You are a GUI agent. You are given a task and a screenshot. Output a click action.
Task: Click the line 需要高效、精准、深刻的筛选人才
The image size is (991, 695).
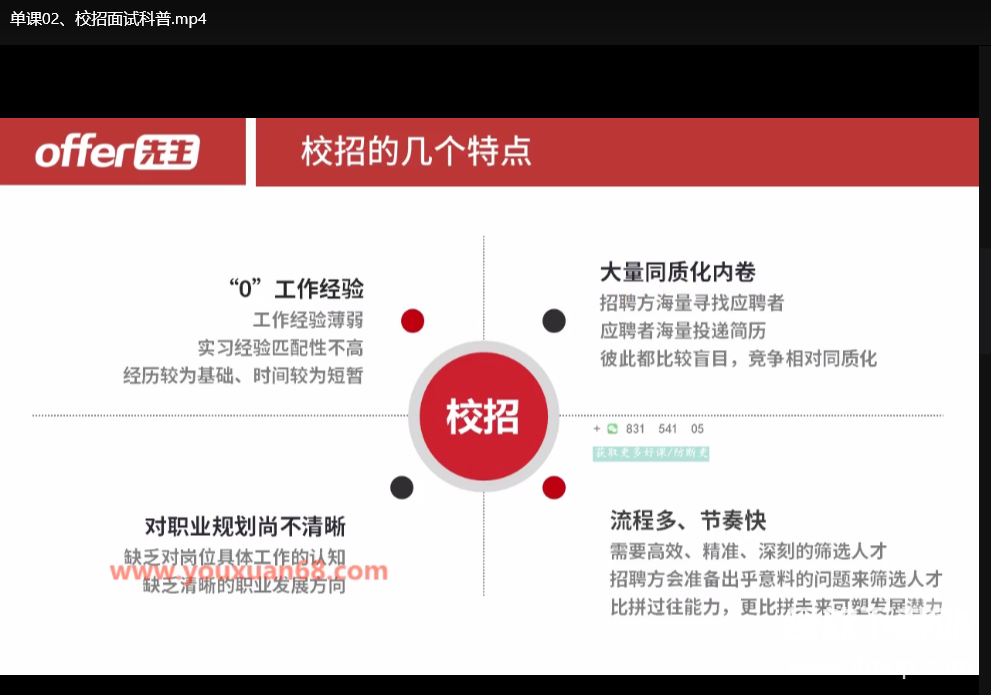[x=748, y=551]
